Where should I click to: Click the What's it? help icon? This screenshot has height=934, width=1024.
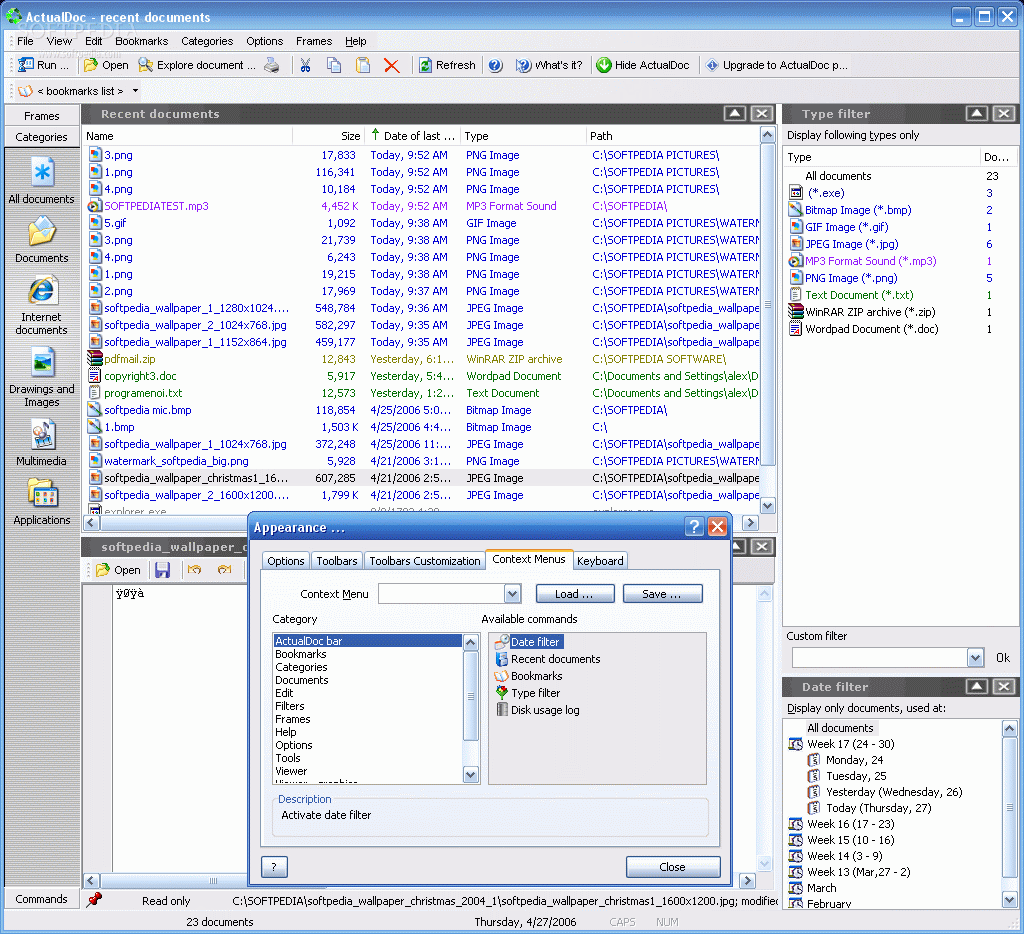pyautogui.click(x=523, y=65)
